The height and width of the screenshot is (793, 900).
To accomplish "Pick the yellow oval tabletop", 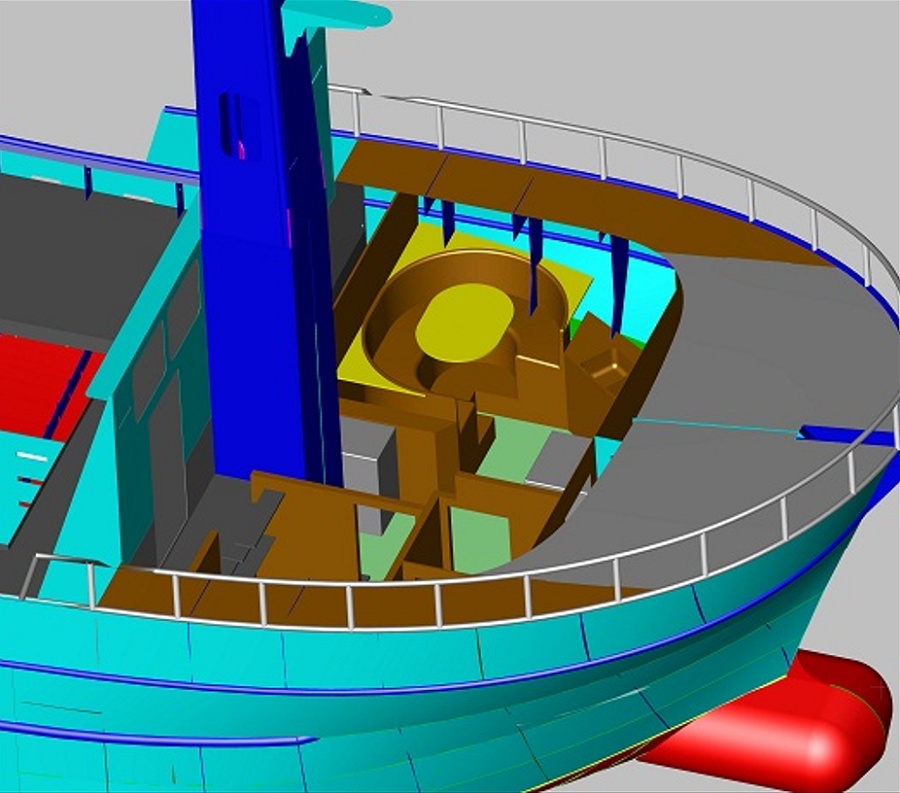I will coord(464,322).
